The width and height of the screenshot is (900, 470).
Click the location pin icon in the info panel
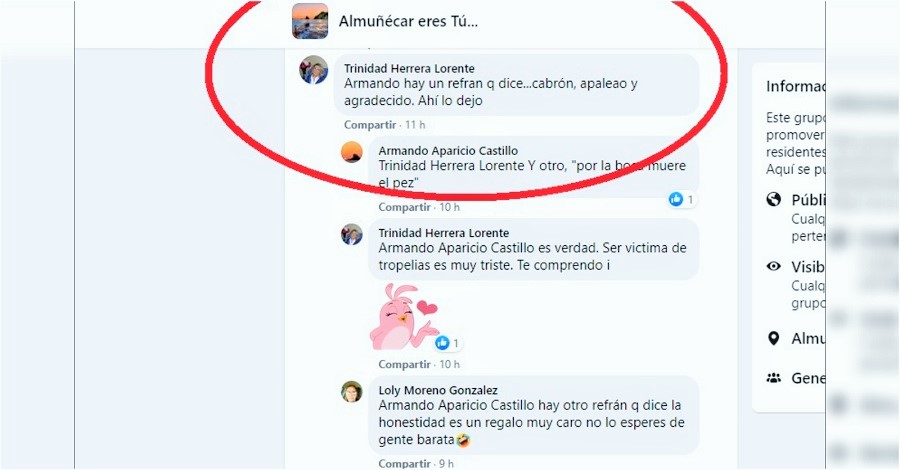click(x=774, y=339)
